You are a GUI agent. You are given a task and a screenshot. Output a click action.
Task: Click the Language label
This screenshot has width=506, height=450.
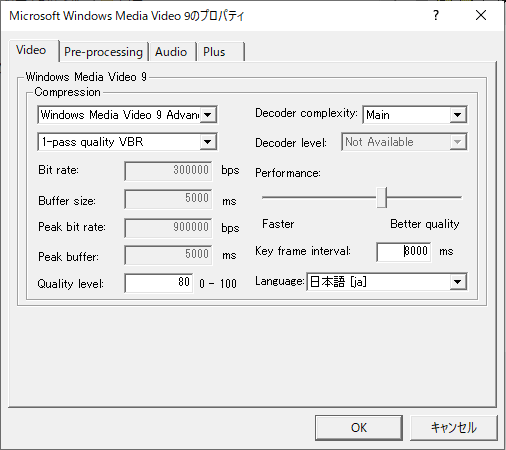280,281
